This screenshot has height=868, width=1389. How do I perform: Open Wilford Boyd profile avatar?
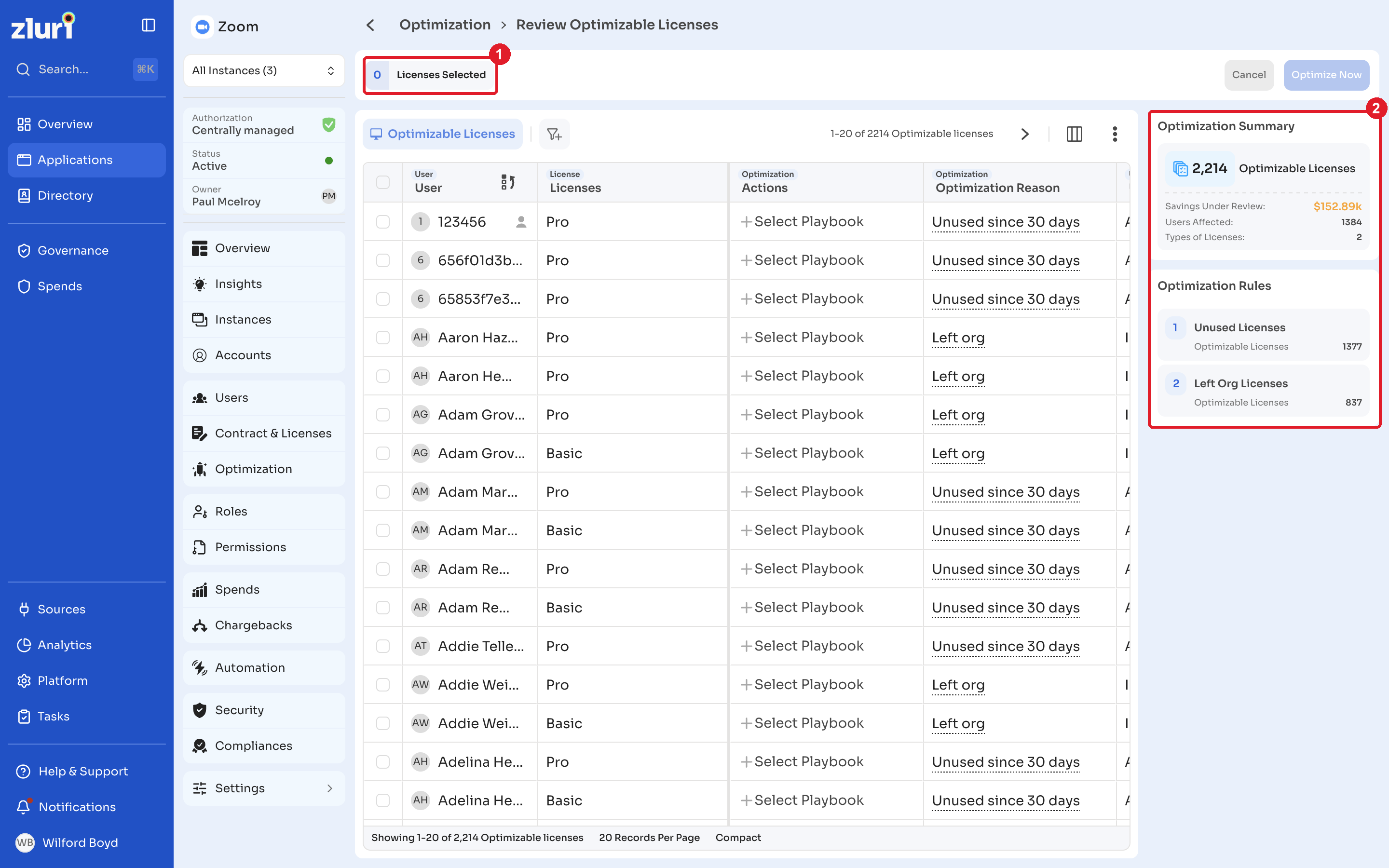(x=25, y=842)
